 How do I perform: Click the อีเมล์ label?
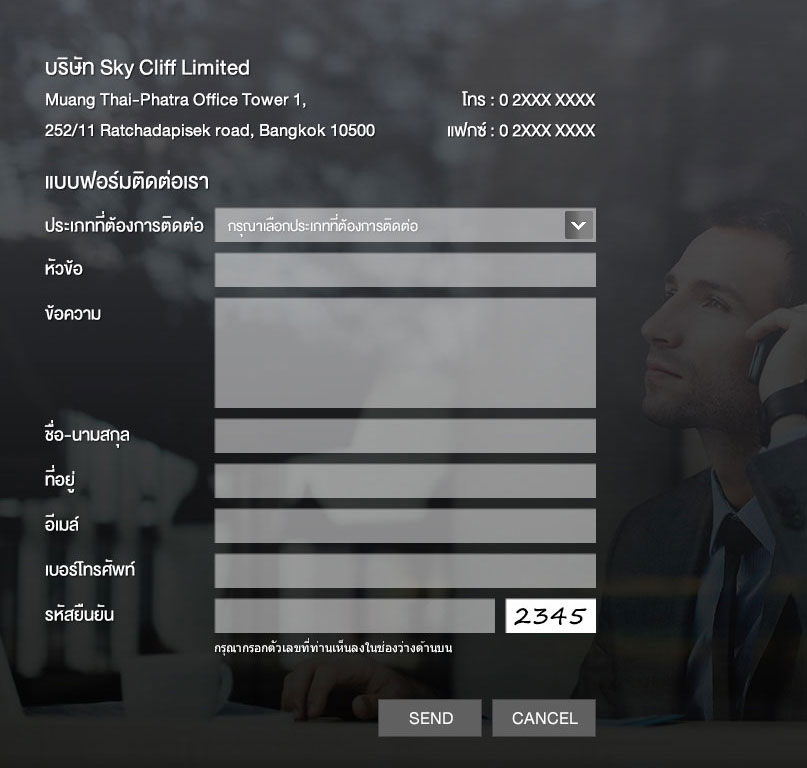pyautogui.click(x=62, y=524)
